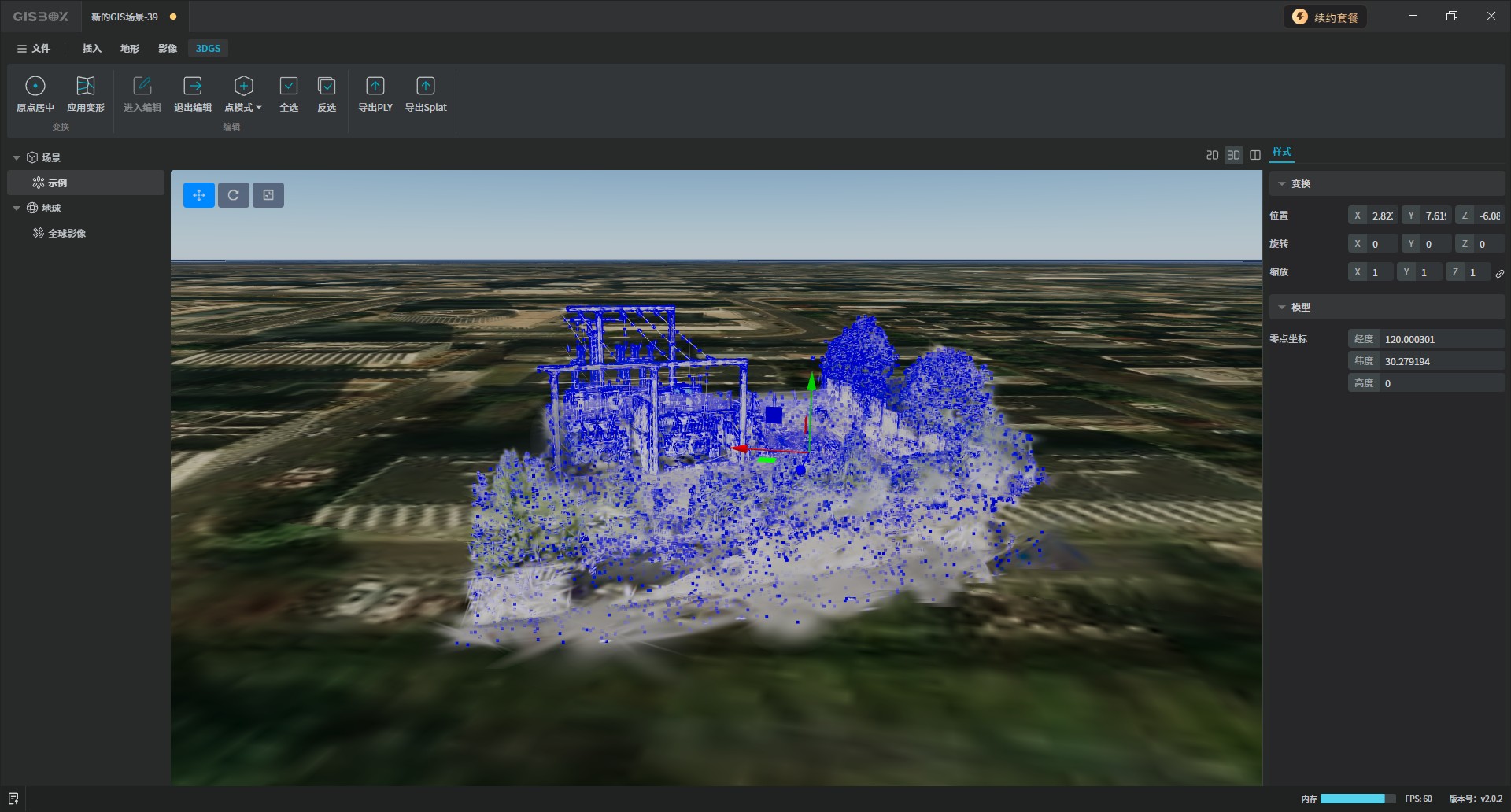Viewport: 1511px width, 812px height.
Task: Collapse the 场景 tree node
Action: [x=17, y=158]
